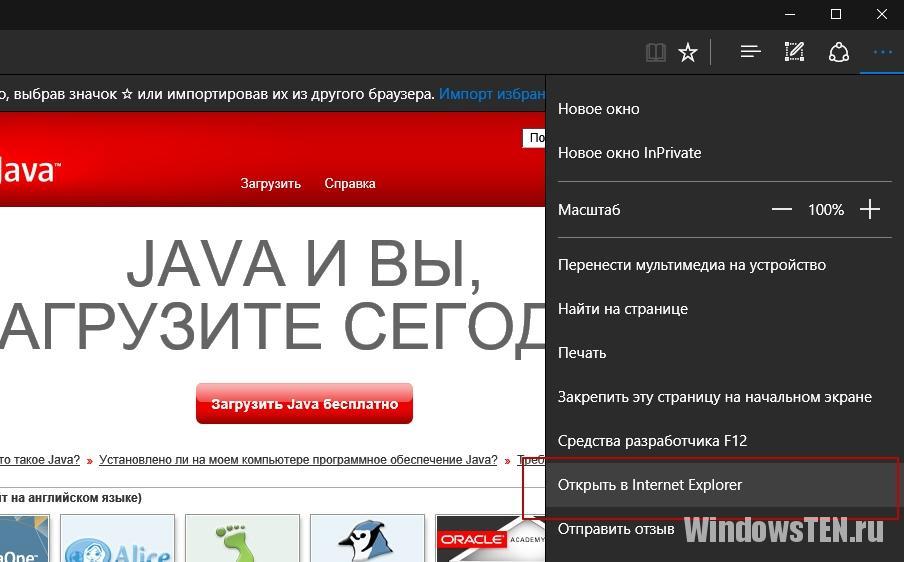This screenshot has width=904, height=562.
Task: Click the 100% zoom level value
Action: point(826,210)
